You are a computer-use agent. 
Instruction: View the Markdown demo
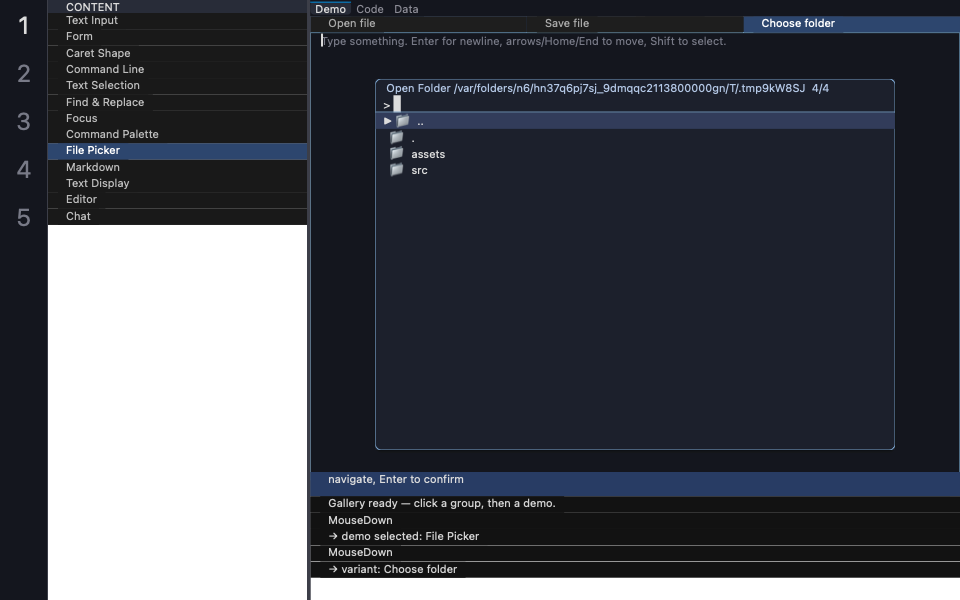click(178, 167)
